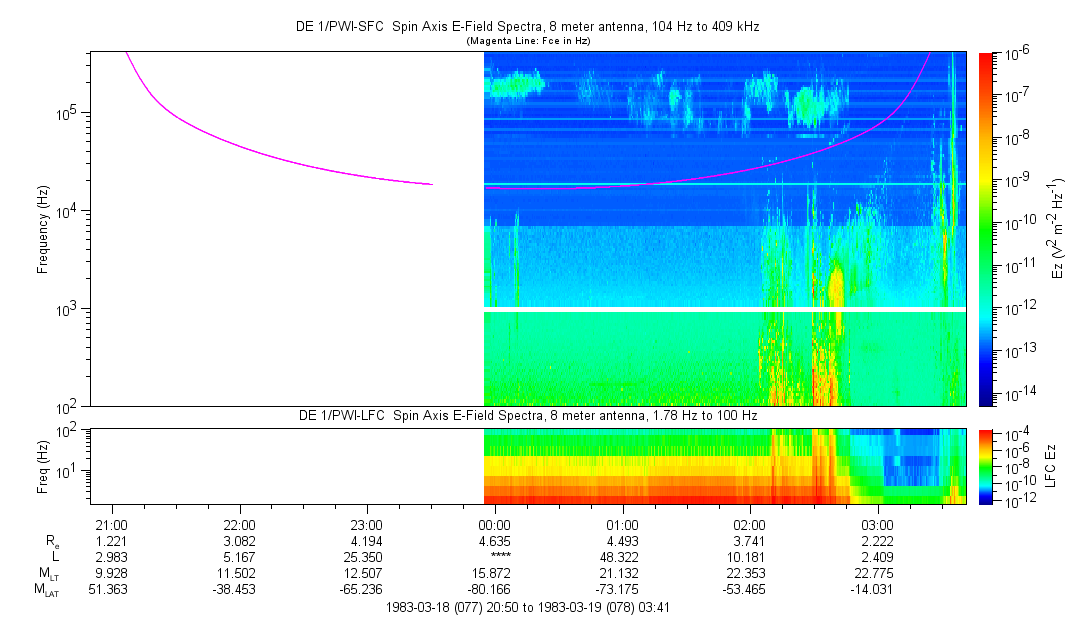Click the '****' L value under 00:00
This screenshot has width=1083, height=620.
[x=495, y=556]
